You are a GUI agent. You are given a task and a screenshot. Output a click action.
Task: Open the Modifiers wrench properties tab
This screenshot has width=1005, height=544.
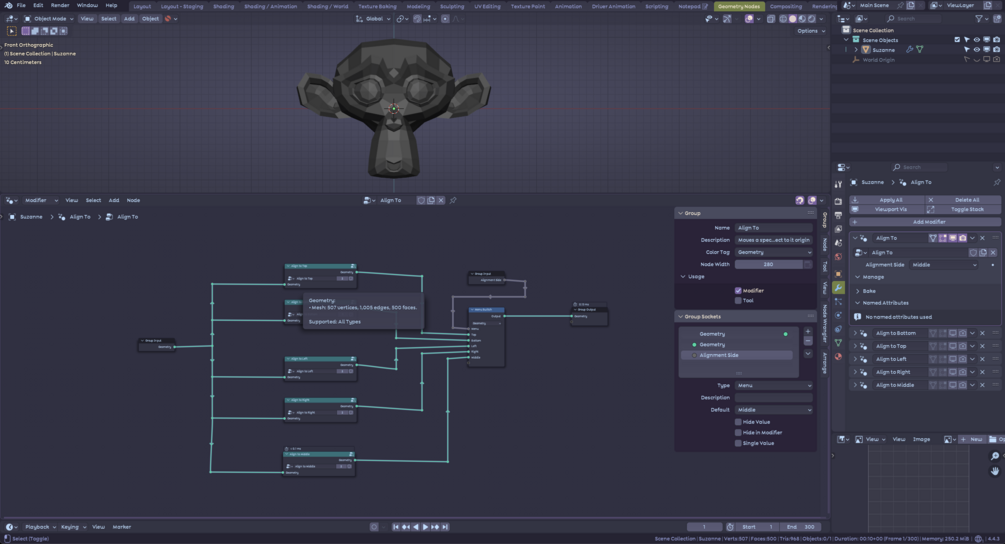[838, 288]
